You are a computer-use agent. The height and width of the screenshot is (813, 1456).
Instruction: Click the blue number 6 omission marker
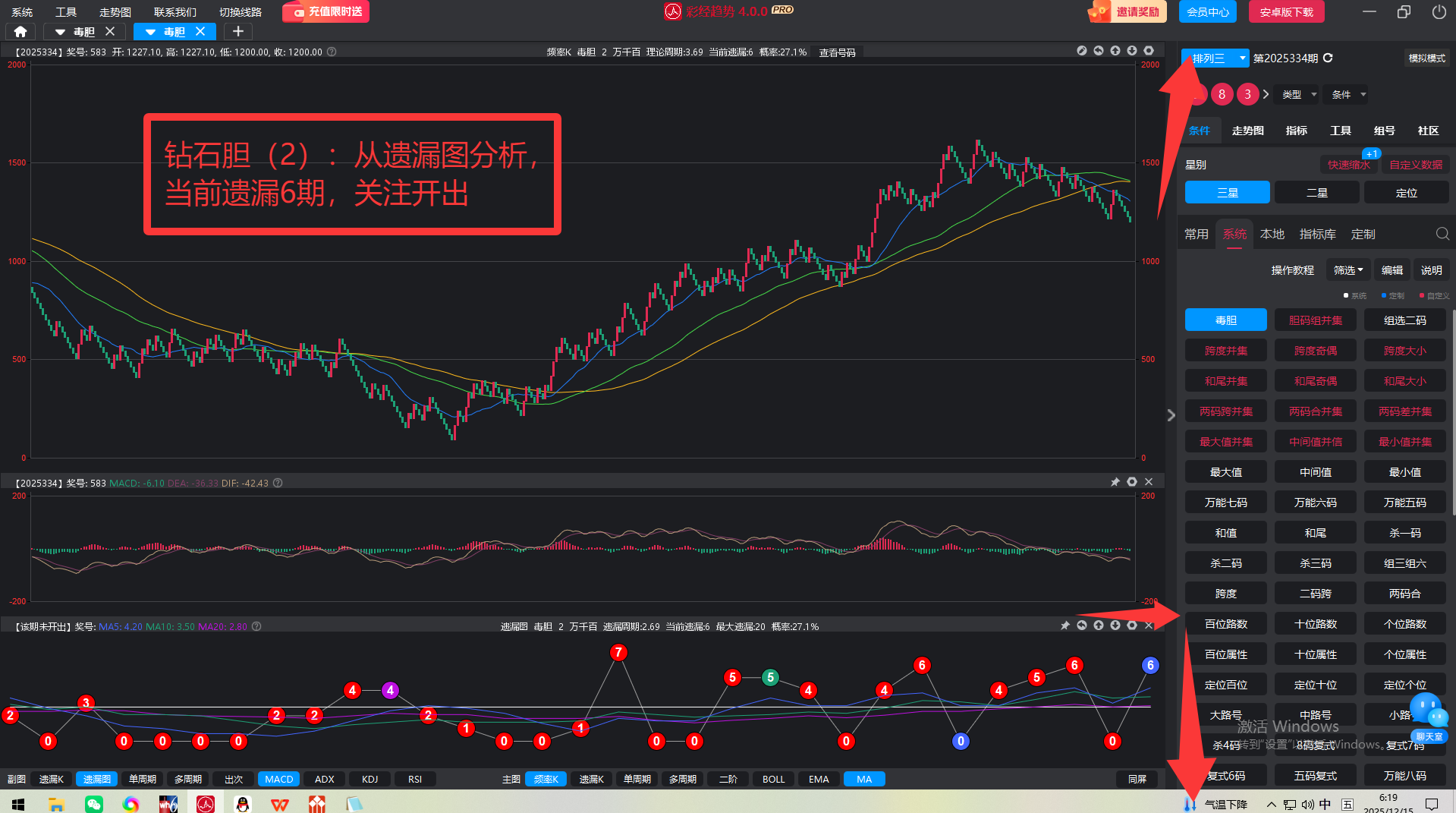pyautogui.click(x=1149, y=665)
